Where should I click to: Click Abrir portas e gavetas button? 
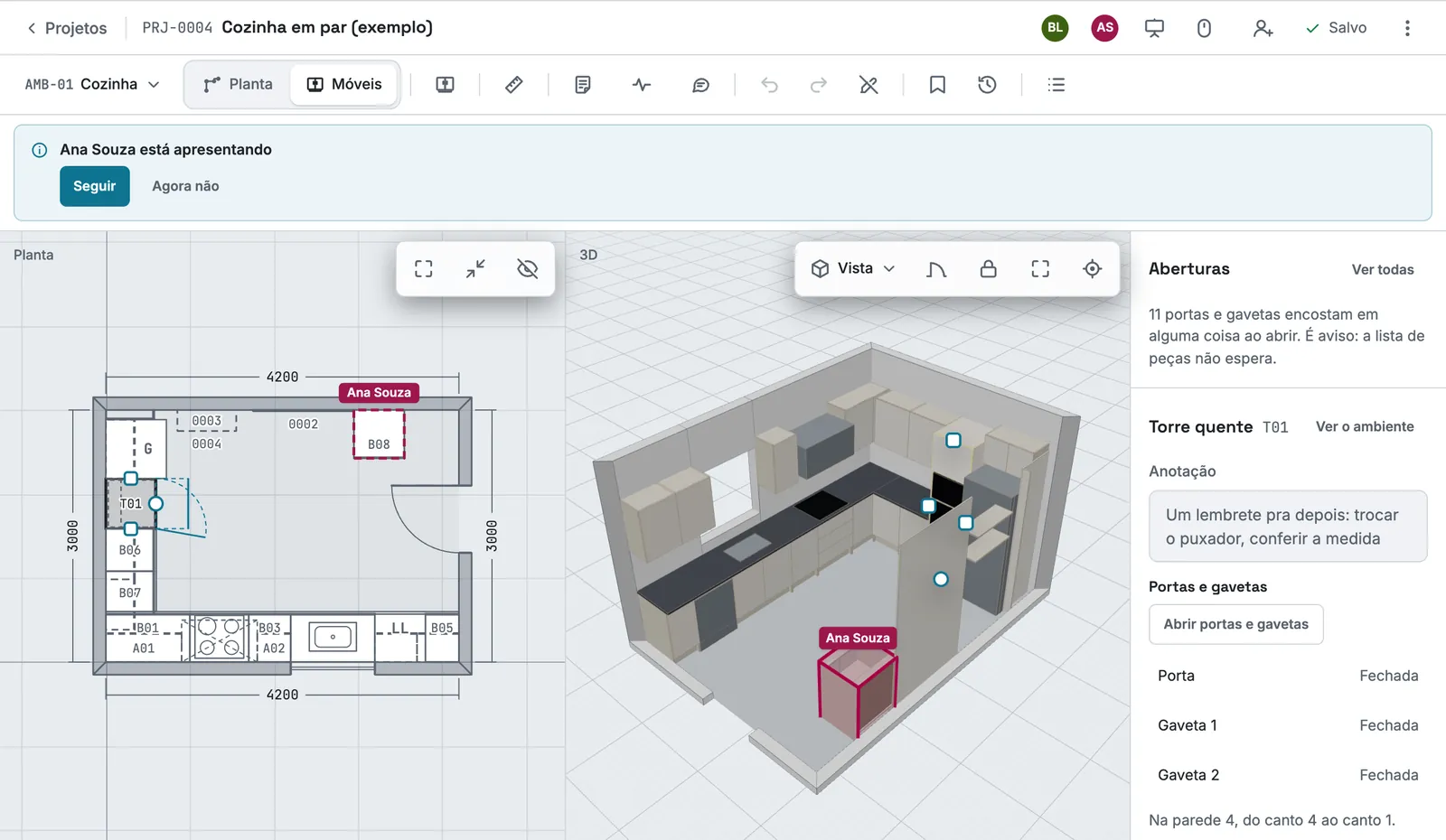pos(1236,624)
